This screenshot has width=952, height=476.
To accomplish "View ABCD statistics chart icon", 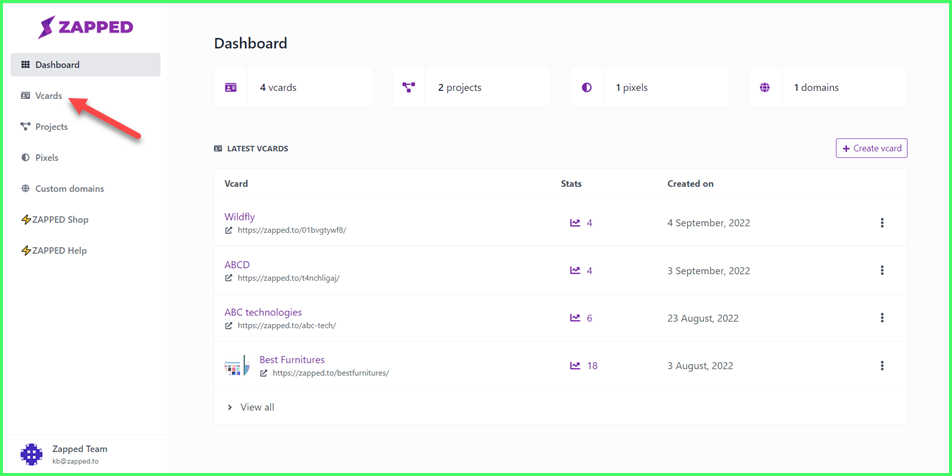I will (575, 270).
